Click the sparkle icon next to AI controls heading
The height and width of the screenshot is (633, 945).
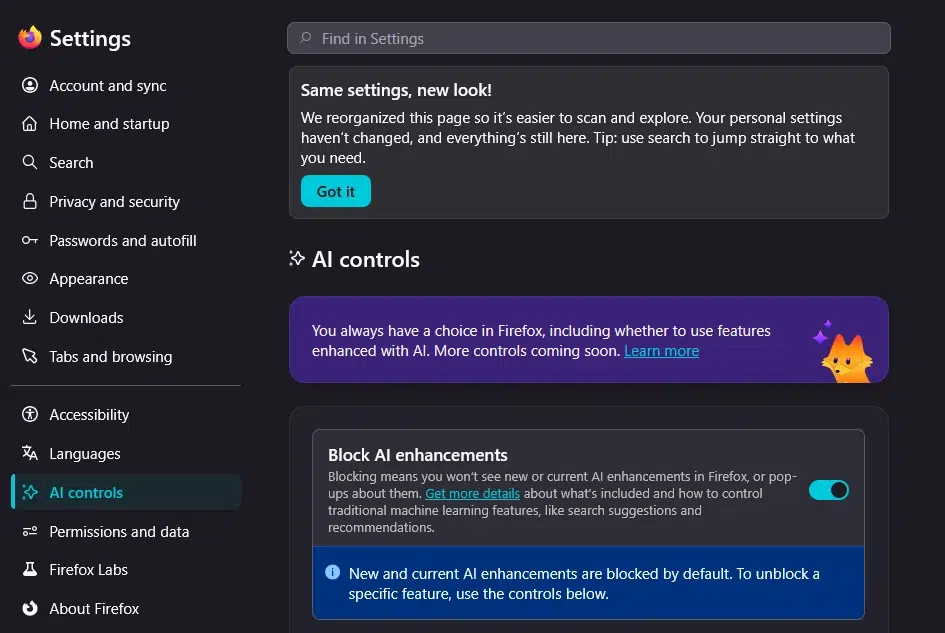point(297,259)
